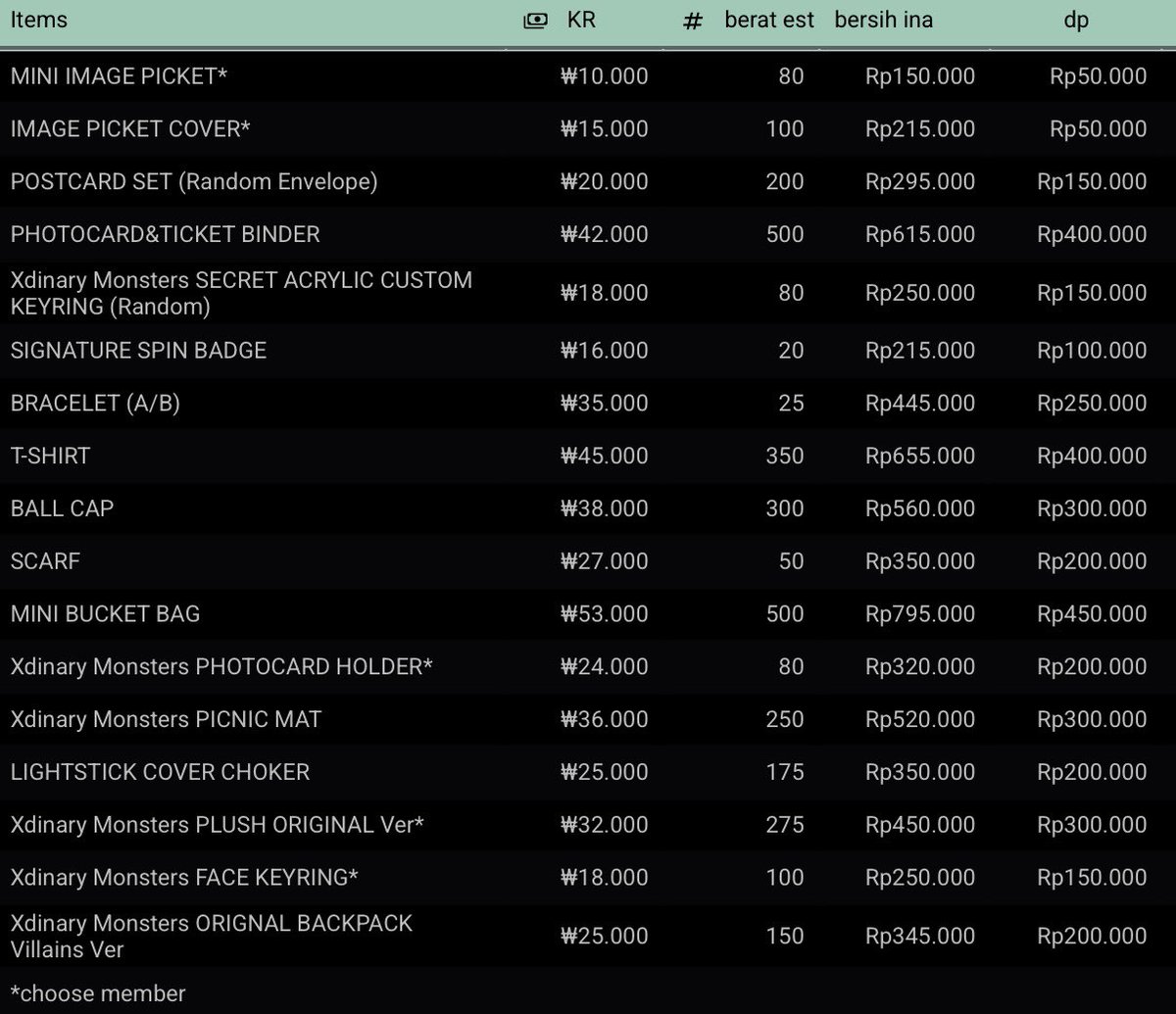Click the money icon beside KR header
The height and width of the screenshot is (1014, 1176).
(x=535, y=21)
